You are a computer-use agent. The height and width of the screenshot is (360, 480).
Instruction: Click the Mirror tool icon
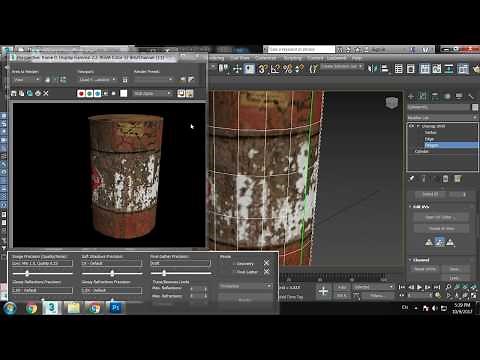point(372,69)
